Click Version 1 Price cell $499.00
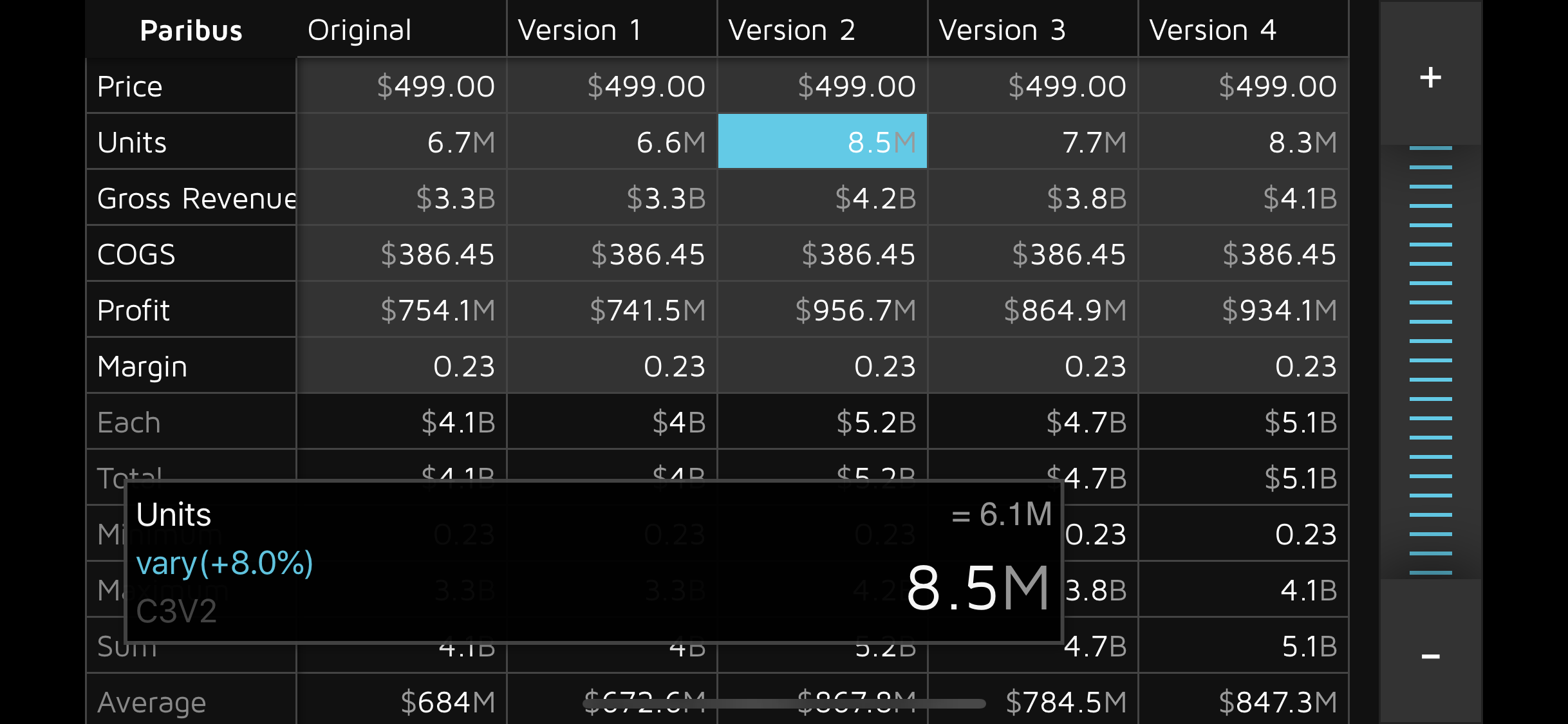This screenshot has width=1568, height=724. [611, 86]
